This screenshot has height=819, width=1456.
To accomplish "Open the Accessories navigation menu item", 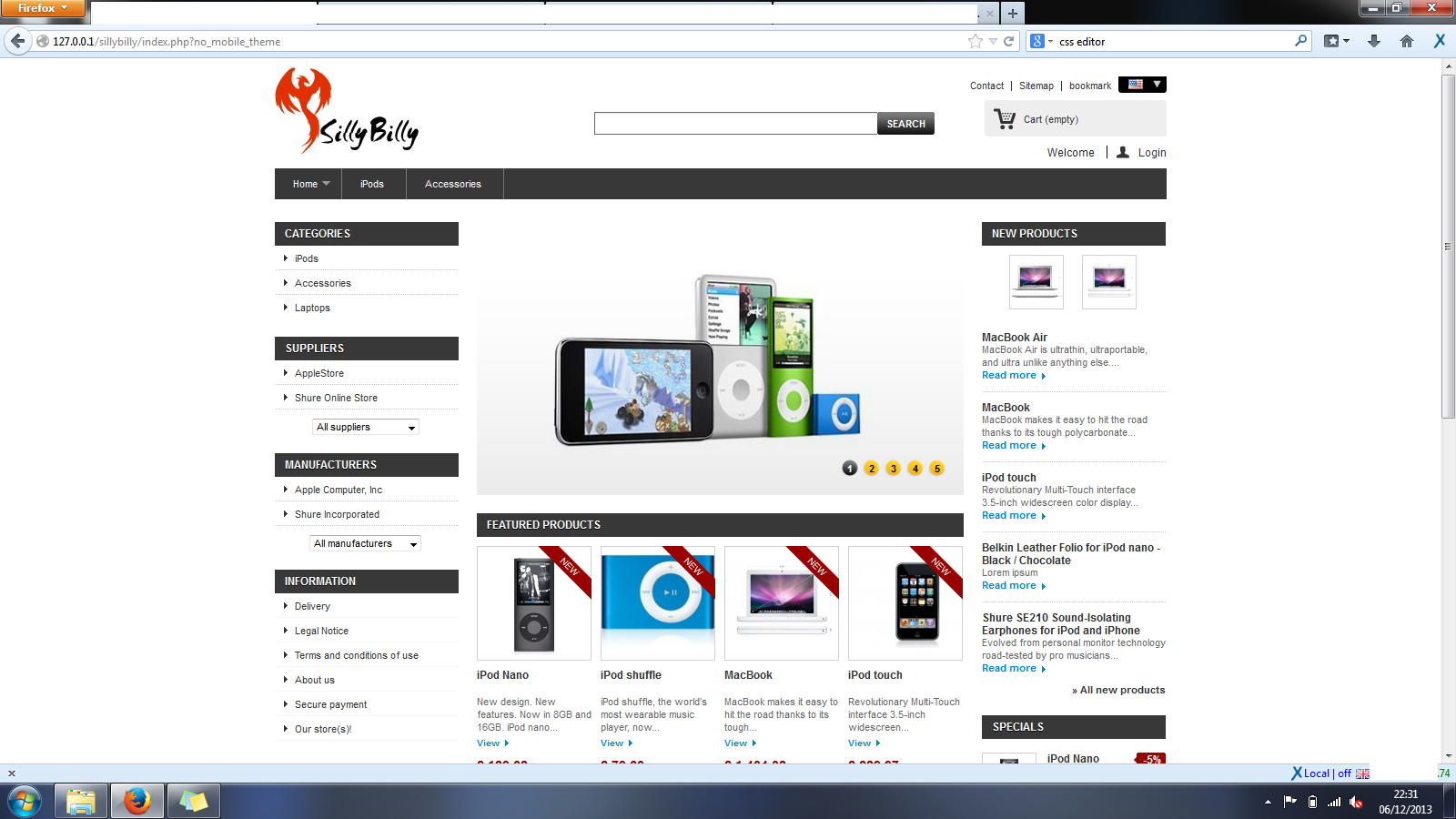I will coord(453,184).
